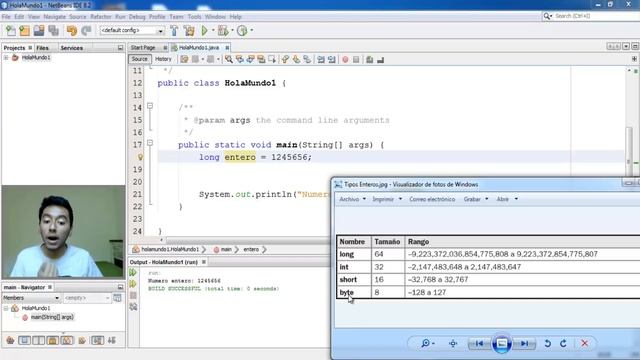The width and height of the screenshot is (640, 360).
Task: Open the Profile Project dropdown arrow
Action: (251, 31)
